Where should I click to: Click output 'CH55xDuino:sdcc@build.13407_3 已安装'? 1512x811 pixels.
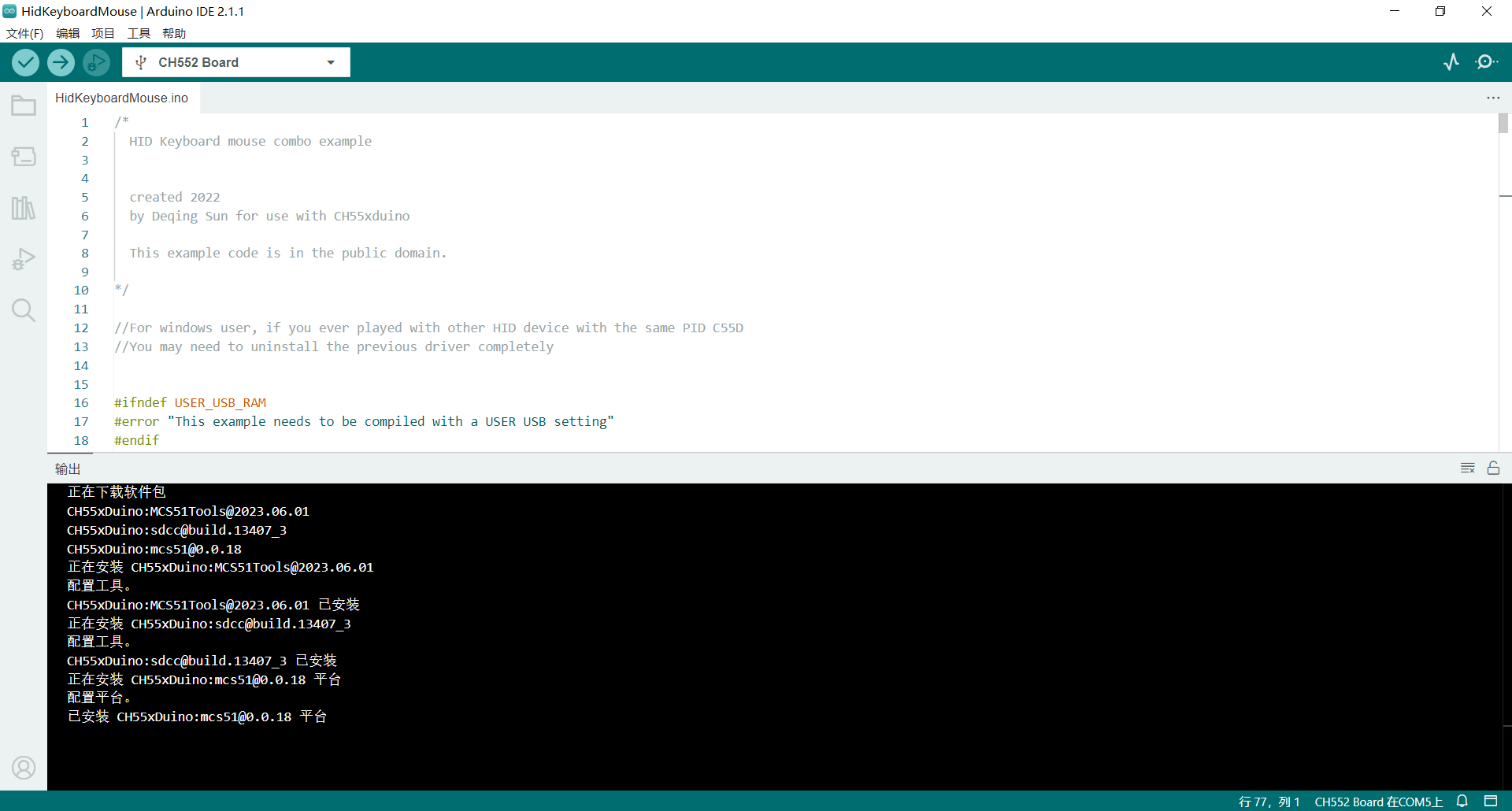pos(202,661)
